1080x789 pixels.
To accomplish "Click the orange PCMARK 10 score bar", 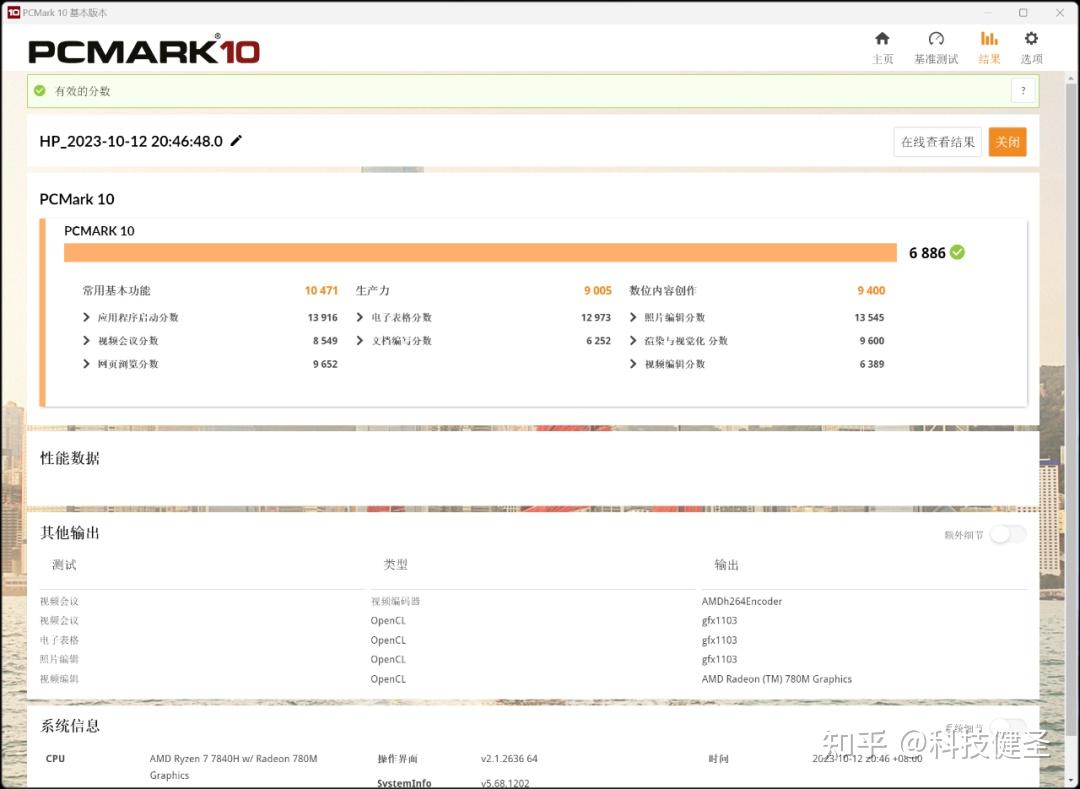I will click(x=480, y=253).
